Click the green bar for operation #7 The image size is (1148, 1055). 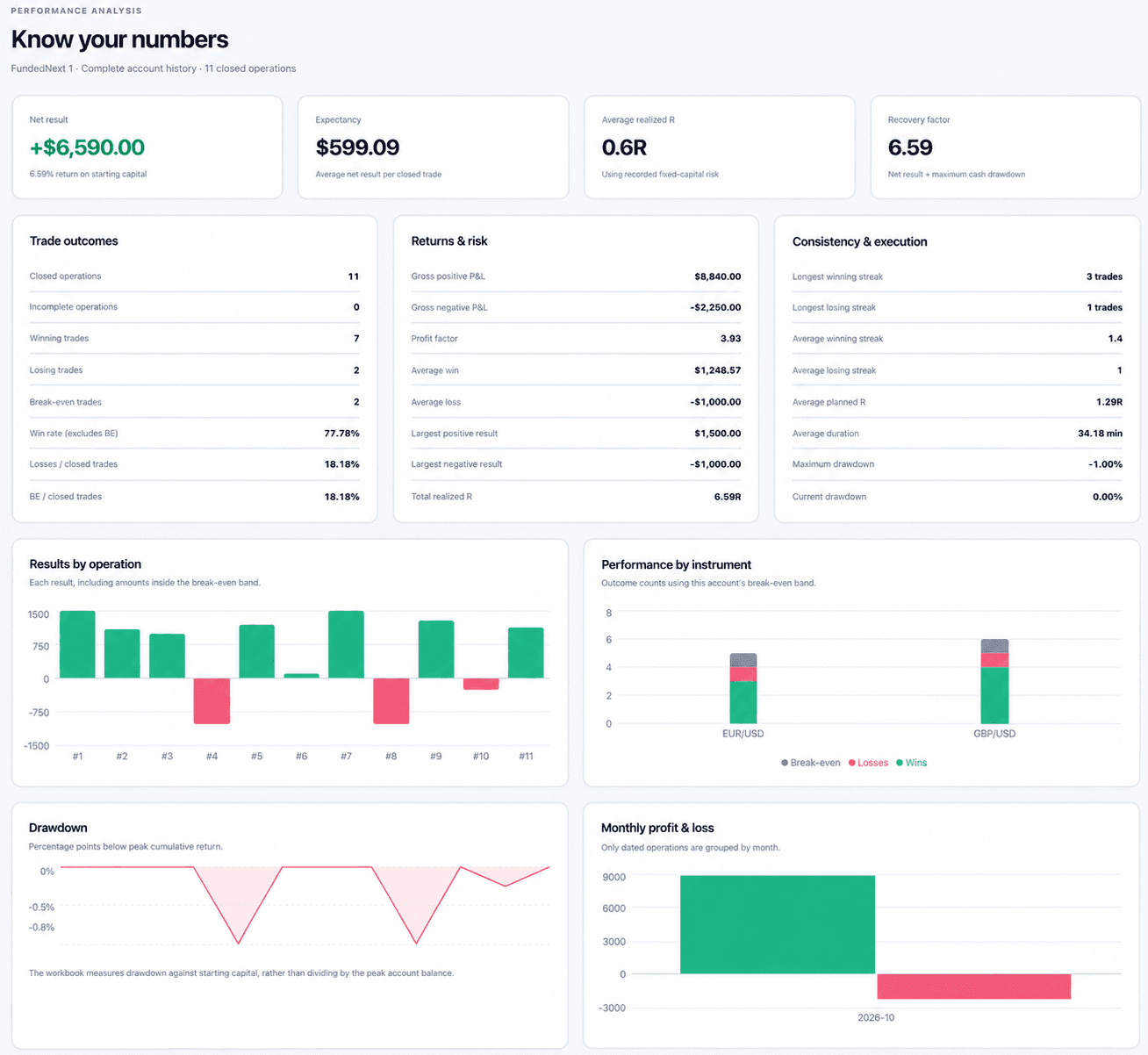346,644
